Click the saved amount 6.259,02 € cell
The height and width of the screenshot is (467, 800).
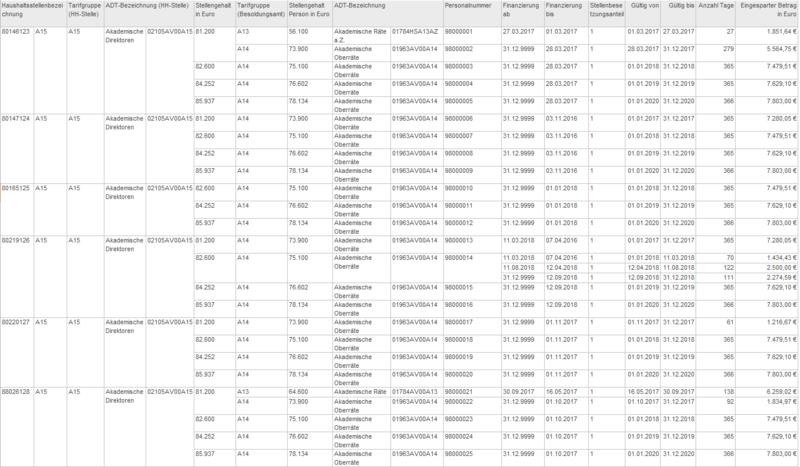click(774, 392)
